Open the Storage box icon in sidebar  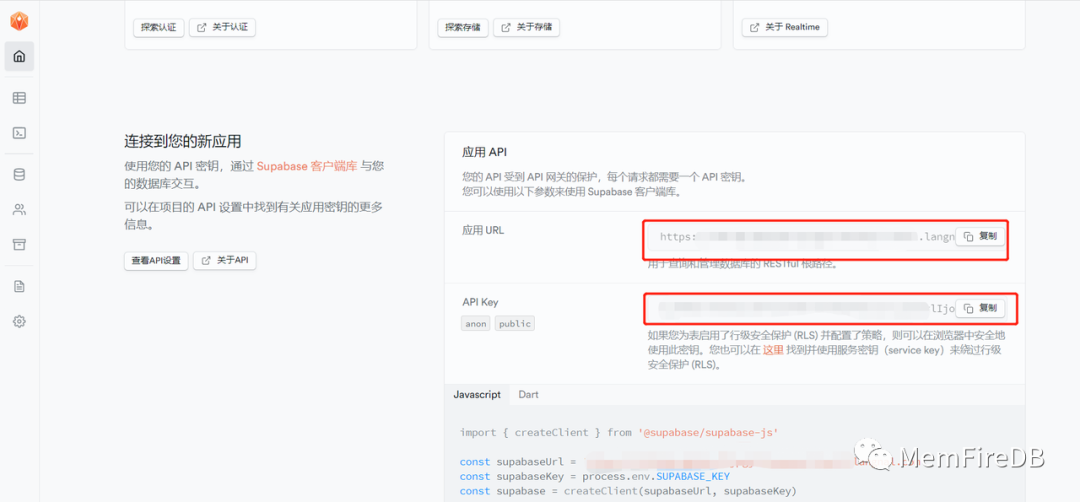point(19,244)
